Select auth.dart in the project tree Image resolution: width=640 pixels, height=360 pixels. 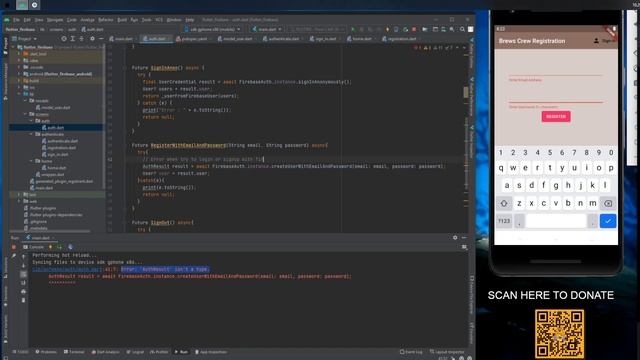[56, 127]
